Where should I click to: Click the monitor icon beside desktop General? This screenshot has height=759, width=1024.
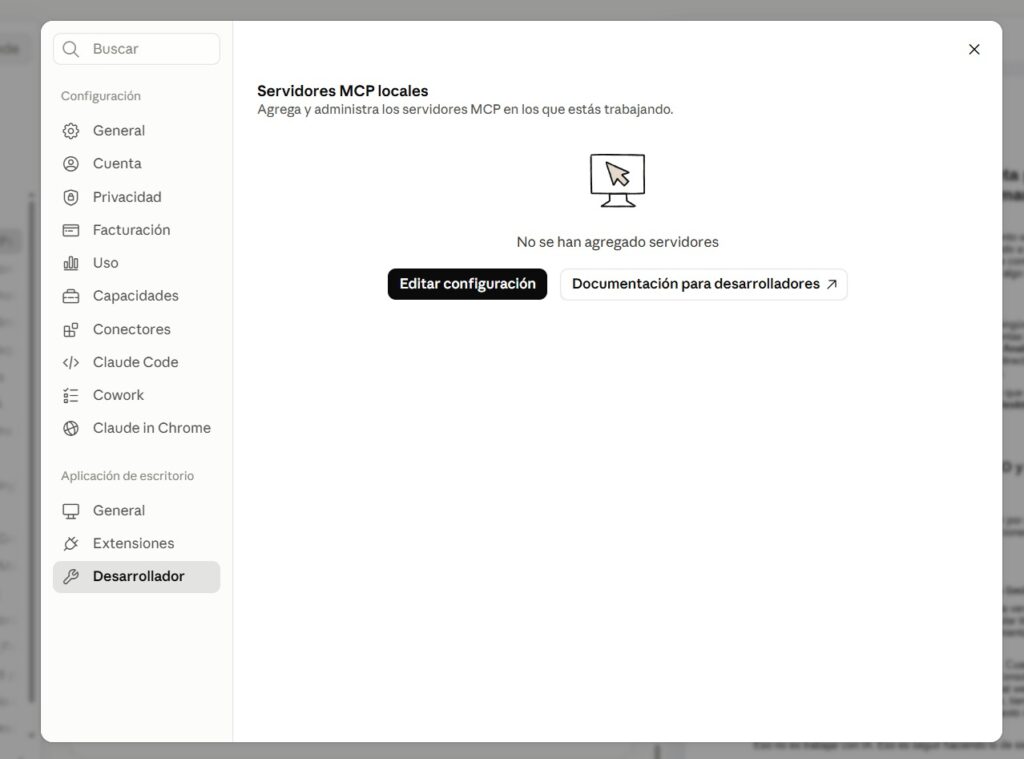click(x=71, y=511)
